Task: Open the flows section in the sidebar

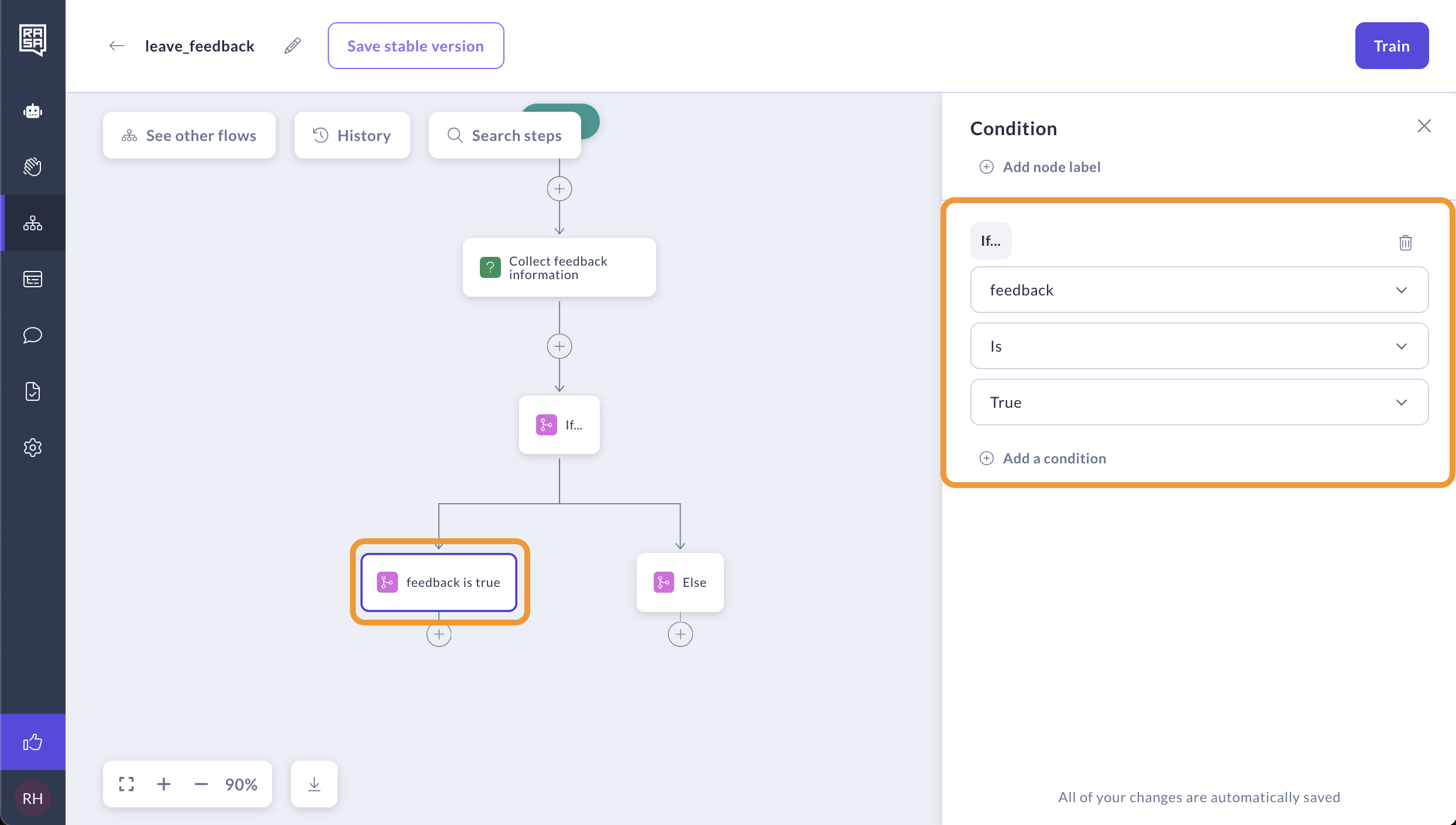Action: (x=33, y=223)
